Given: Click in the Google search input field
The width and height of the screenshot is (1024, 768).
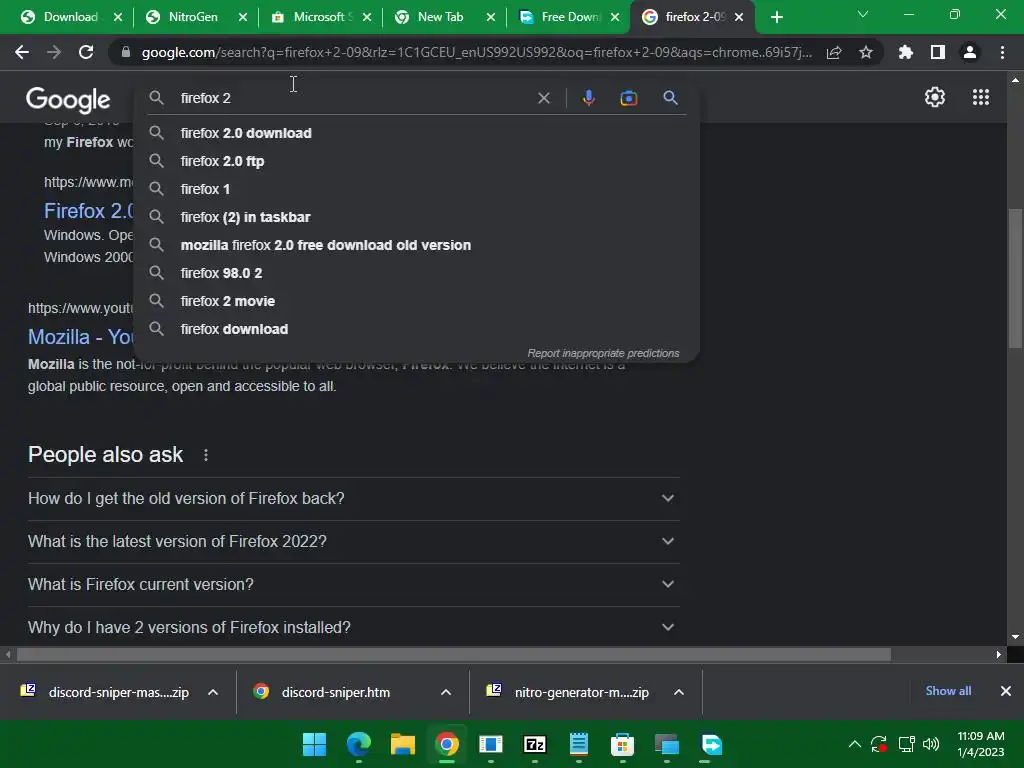Looking at the screenshot, I should point(353,98).
